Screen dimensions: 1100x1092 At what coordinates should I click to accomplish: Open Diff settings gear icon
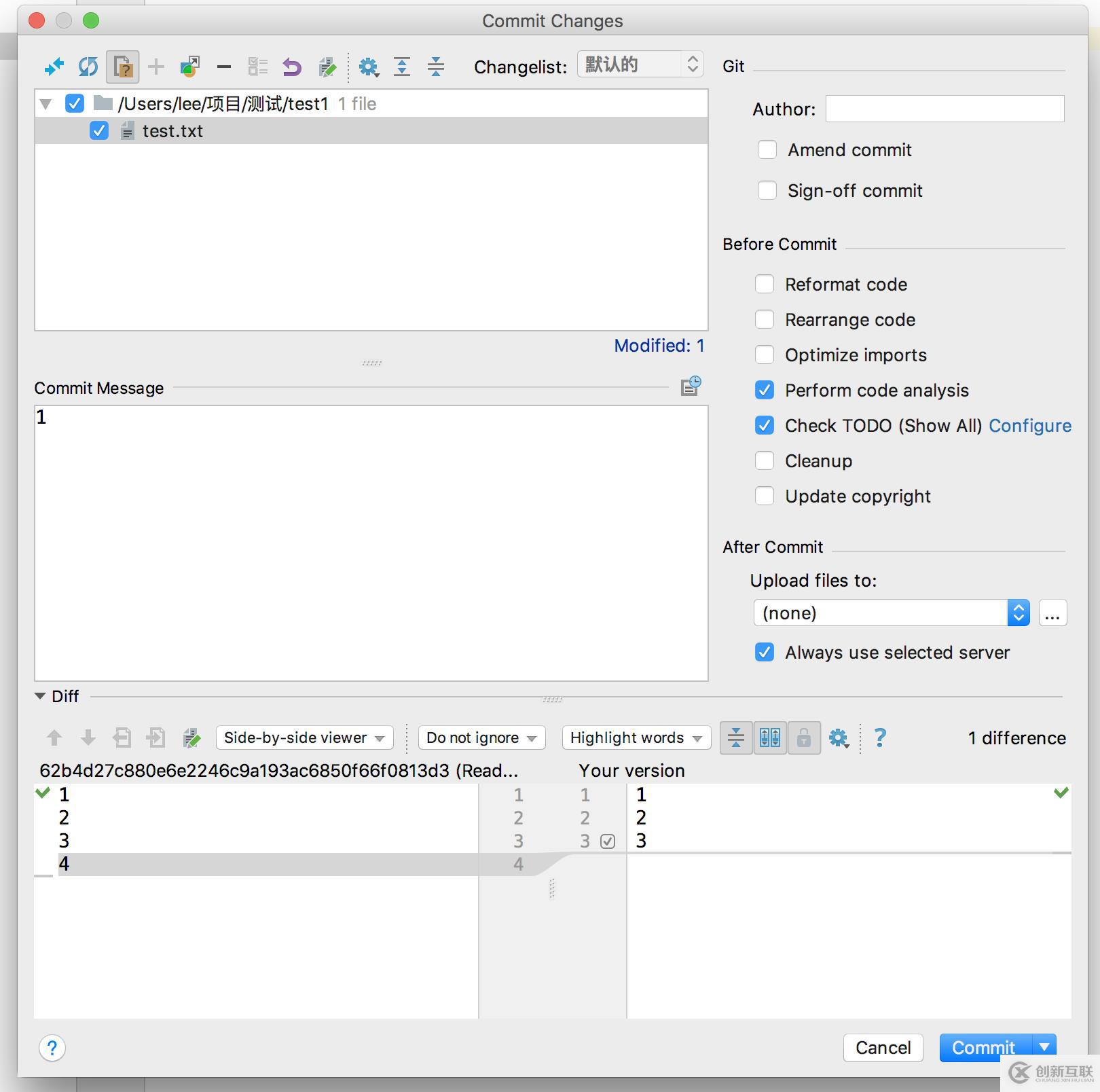pos(839,738)
